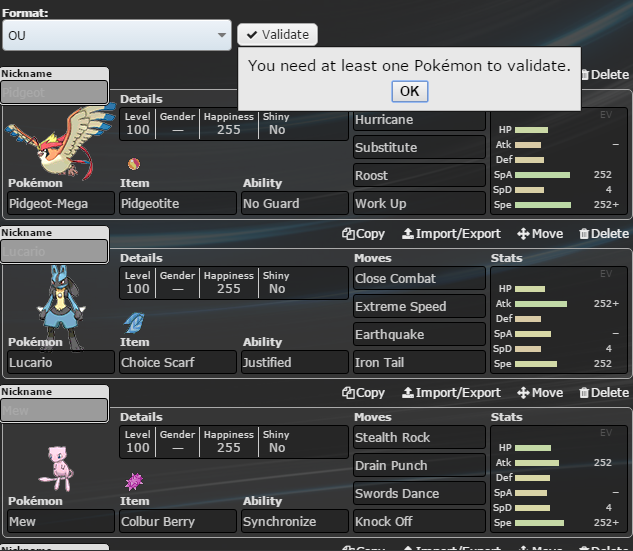Select the Lucario sprite image

click(x=61, y=308)
